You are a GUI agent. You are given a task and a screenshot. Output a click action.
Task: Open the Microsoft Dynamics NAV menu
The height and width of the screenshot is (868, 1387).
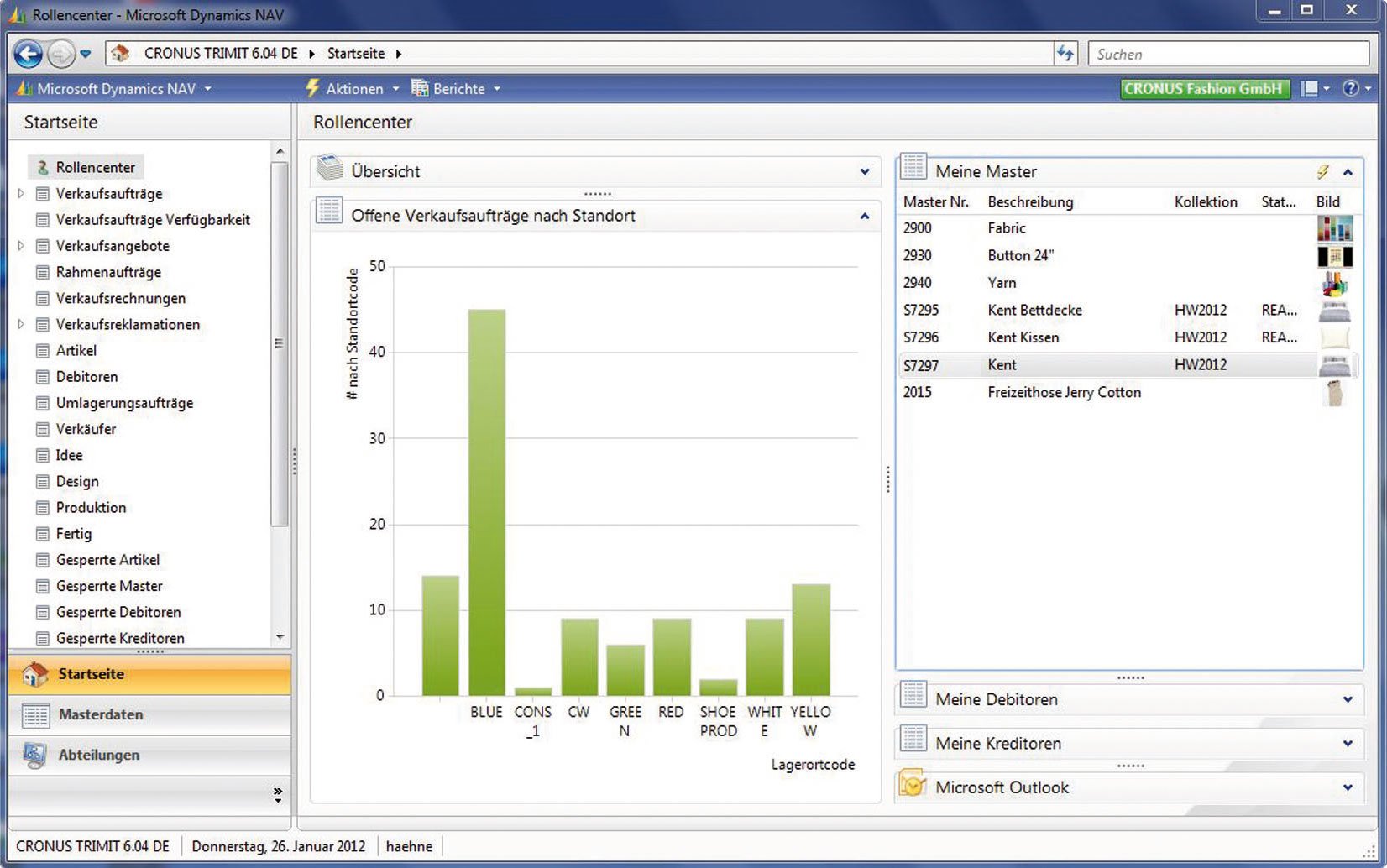(x=115, y=89)
